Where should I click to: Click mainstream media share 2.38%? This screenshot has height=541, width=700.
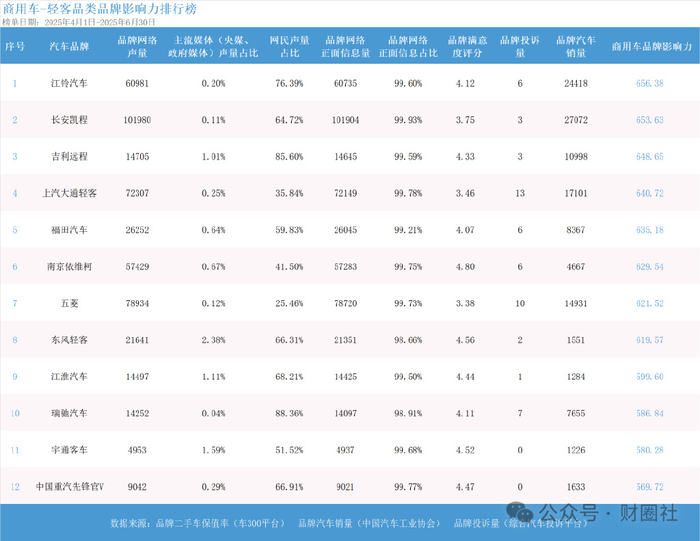pyautogui.click(x=213, y=340)
